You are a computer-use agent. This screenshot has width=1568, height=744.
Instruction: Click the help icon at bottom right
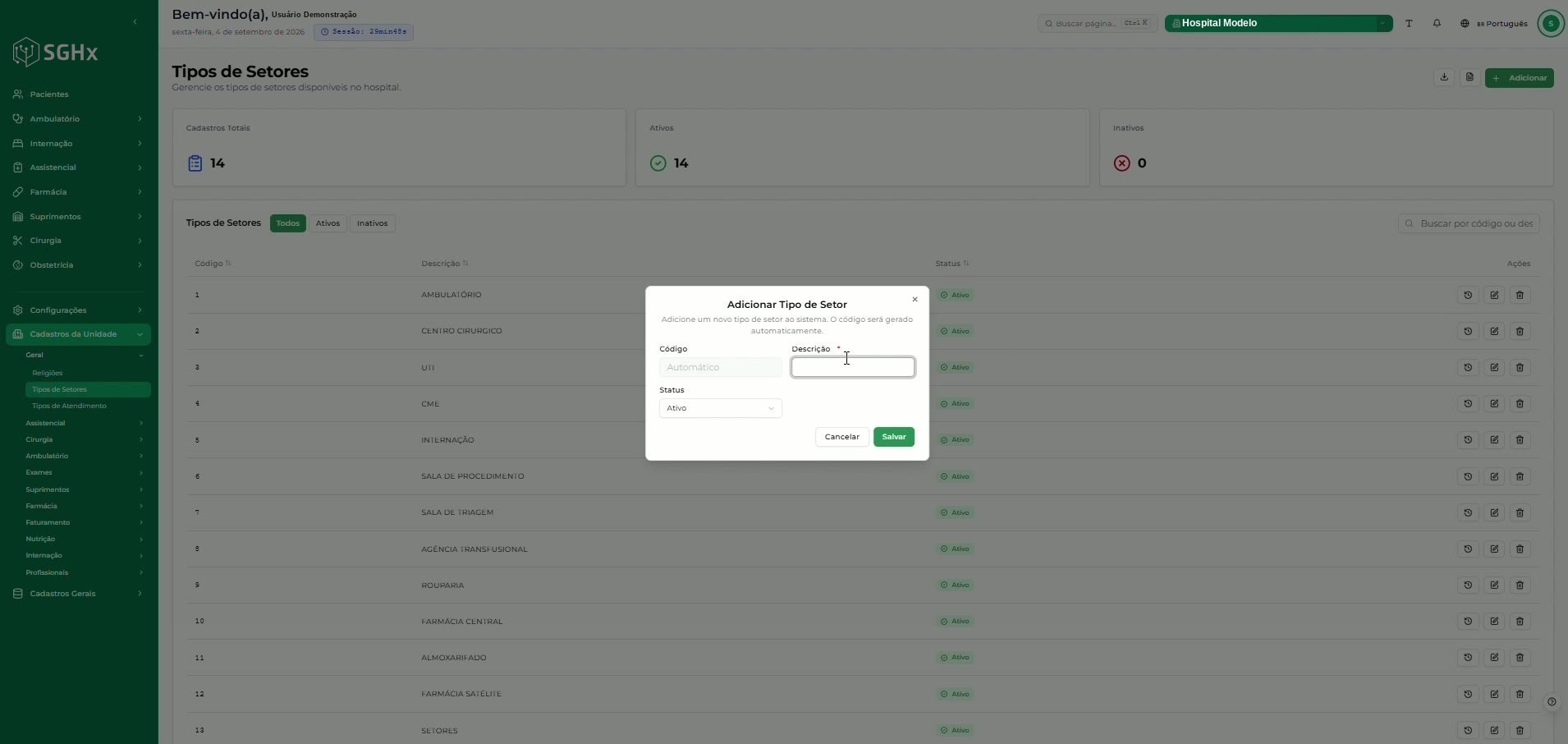point(1552,702)
